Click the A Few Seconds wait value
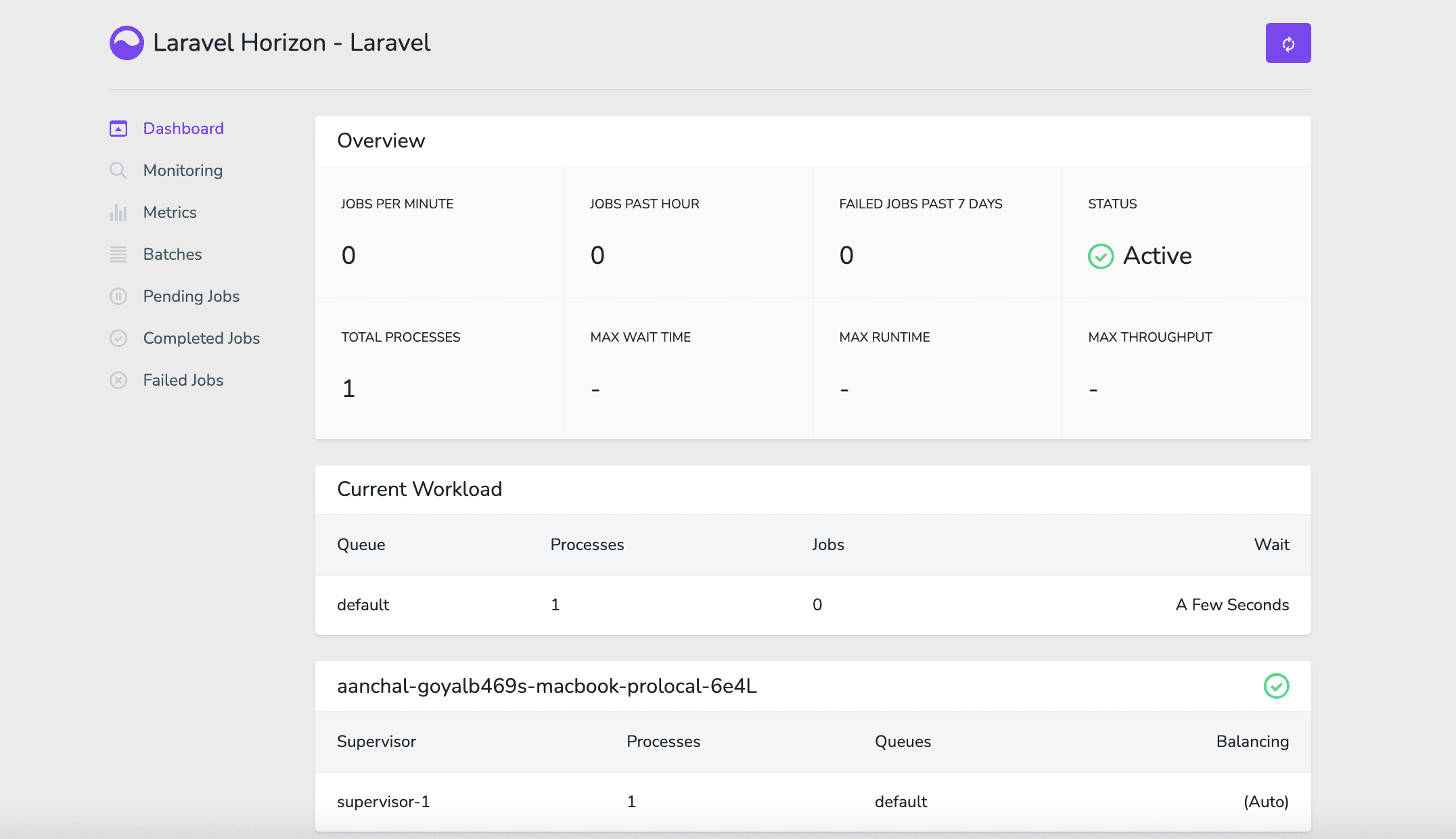The image size is (1456, 839). tap(1231, 605)
